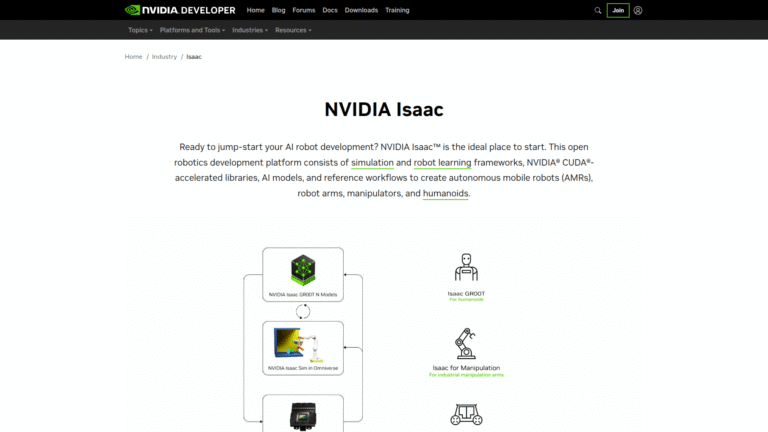The image size is (768, 432).
Task: Click the NVIDIA Isaac GR00T N Models caption
Action: pos(303,295)
